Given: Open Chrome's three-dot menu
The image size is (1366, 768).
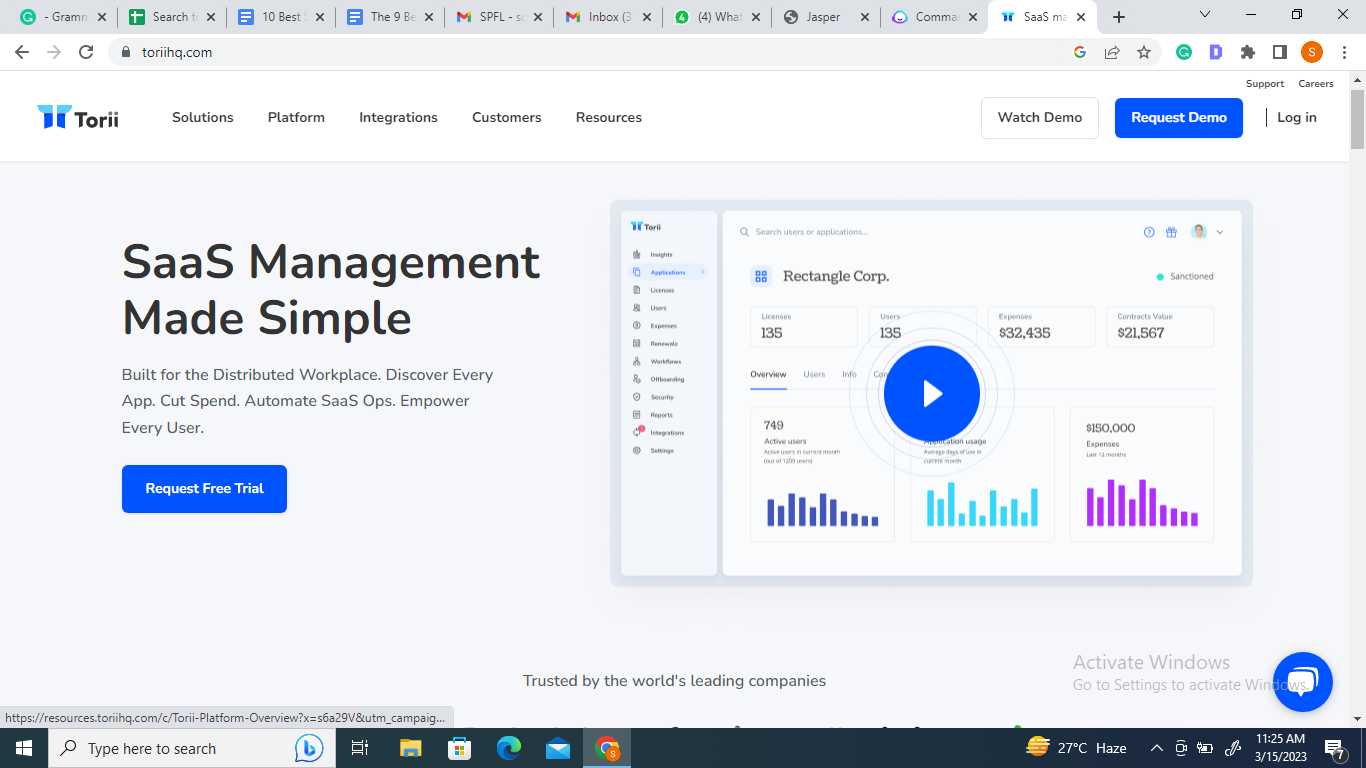Looking at the screenshot, I should (x=1344, y=52).
